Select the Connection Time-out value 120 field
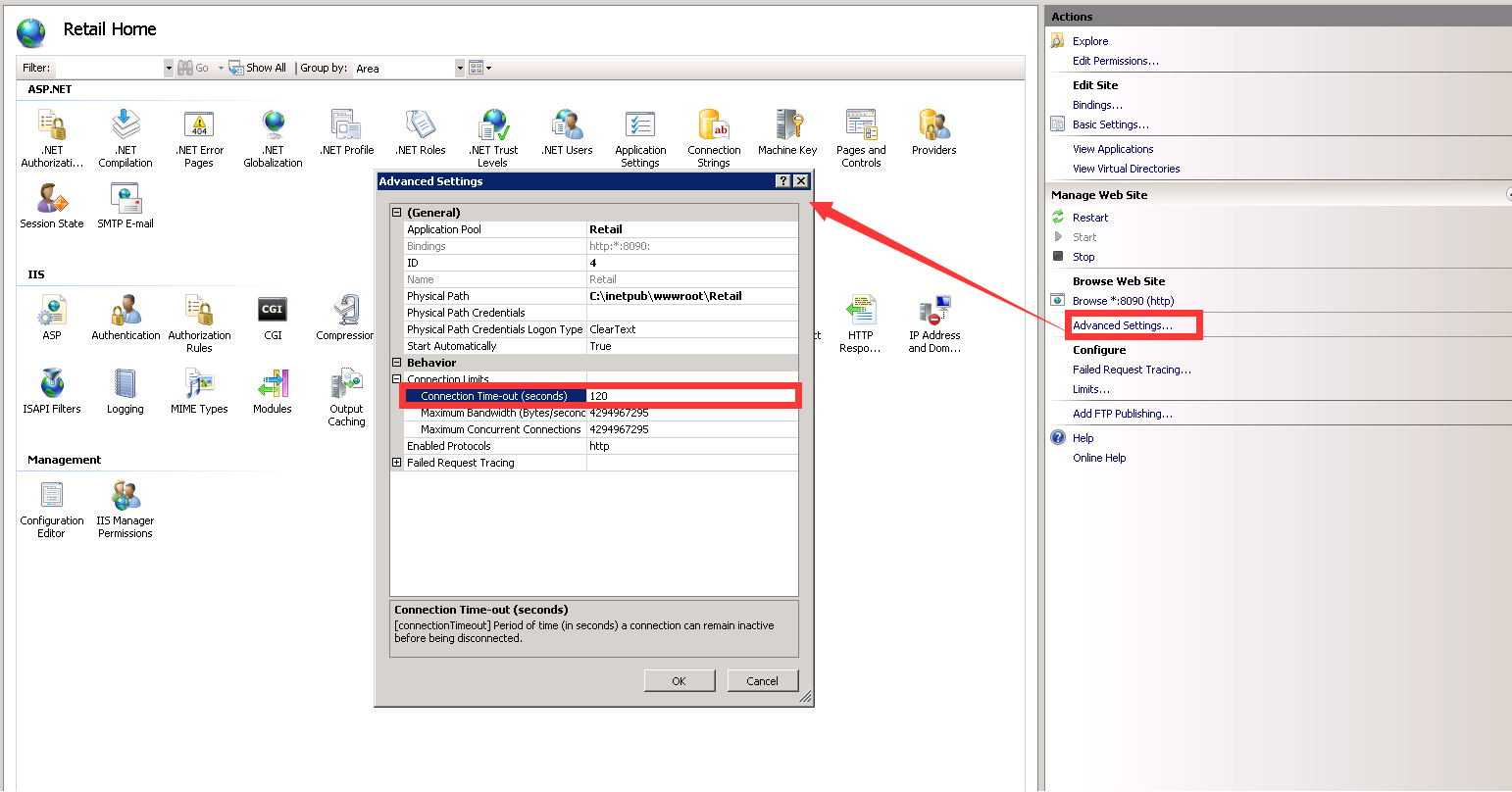Viewport: 1512px width, 792px height. (x=691, y=396)
